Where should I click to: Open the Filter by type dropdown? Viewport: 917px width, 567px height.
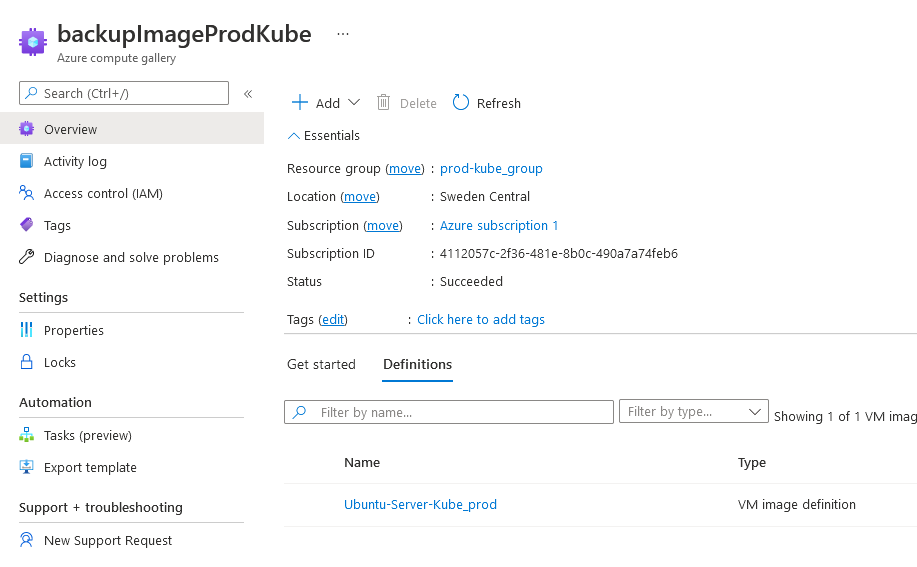(693, 412)
